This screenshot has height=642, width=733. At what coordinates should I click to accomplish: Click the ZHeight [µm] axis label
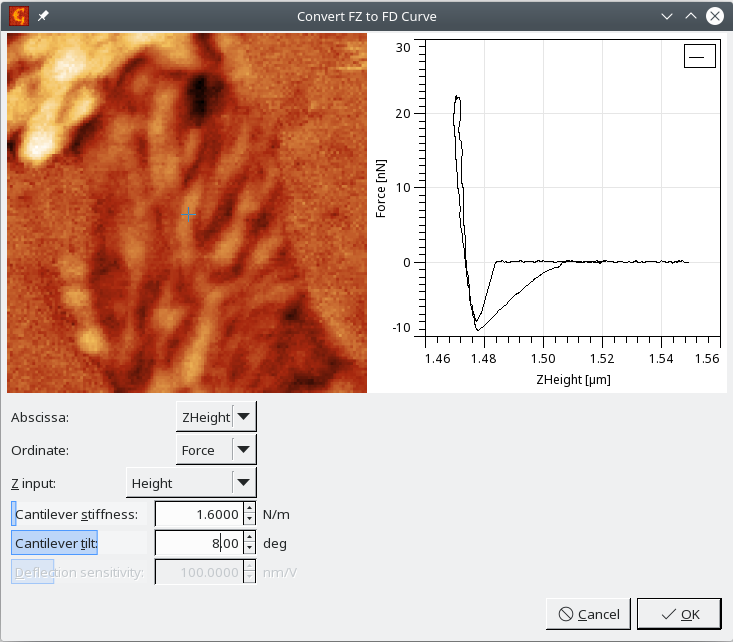point(573,379)
